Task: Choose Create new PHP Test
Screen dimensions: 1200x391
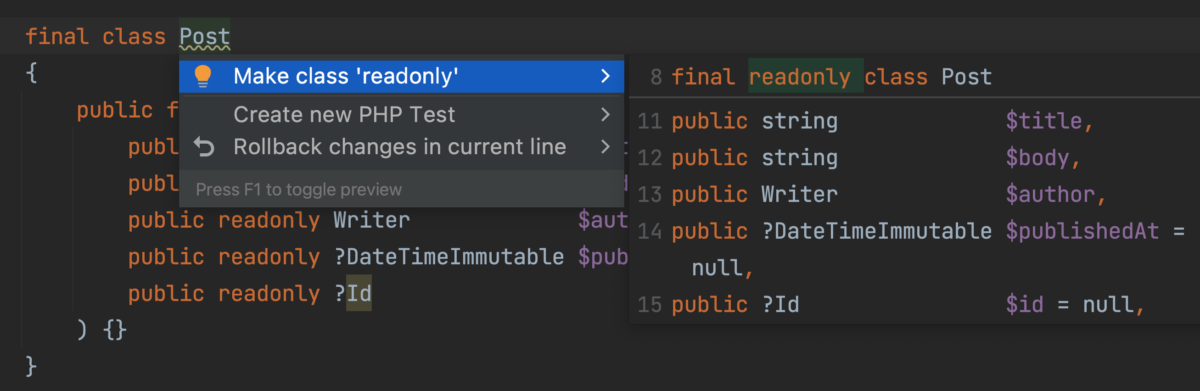Action: point(402,114)
